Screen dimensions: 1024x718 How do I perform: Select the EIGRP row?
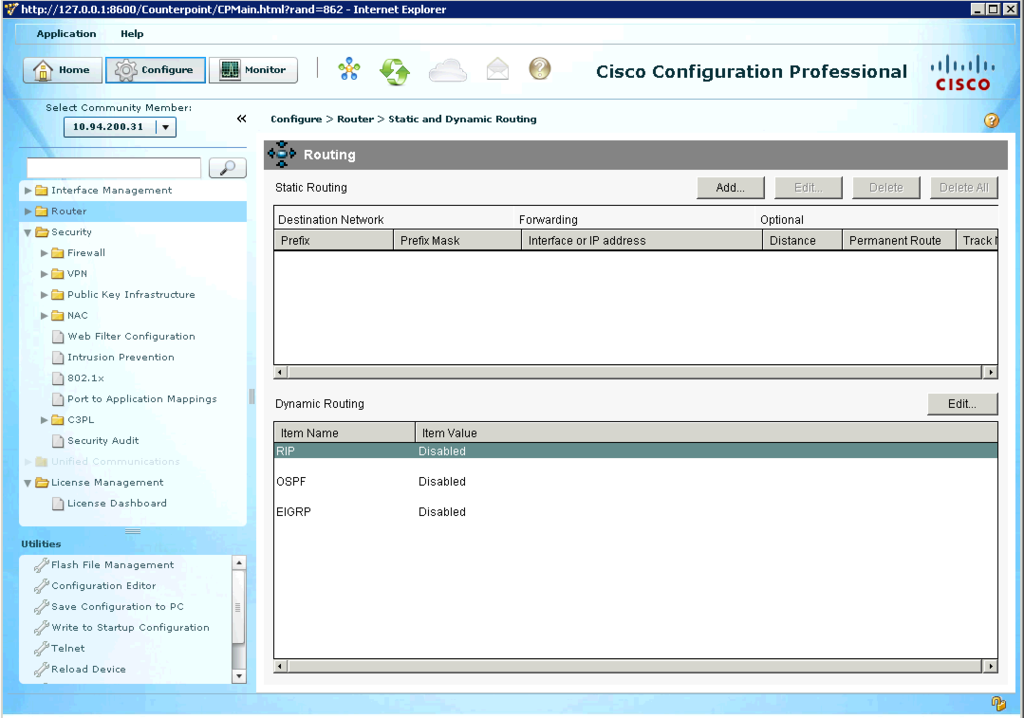[635, 512]
